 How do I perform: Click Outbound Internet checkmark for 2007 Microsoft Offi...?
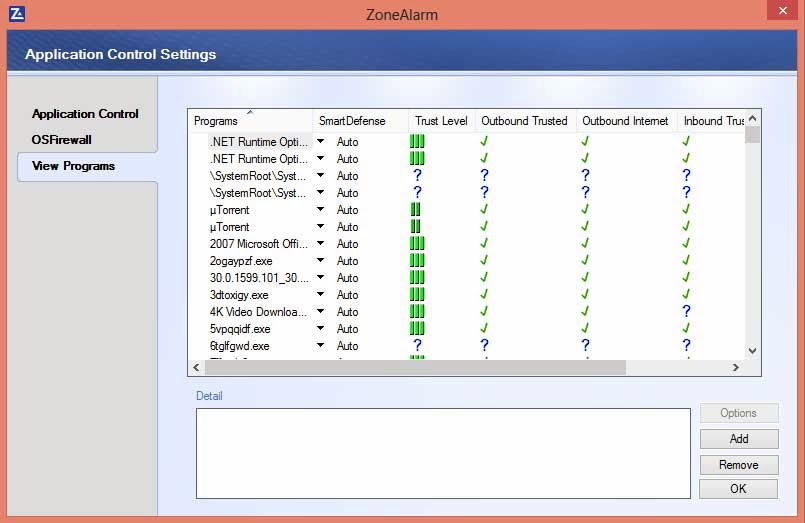point(585,243)
